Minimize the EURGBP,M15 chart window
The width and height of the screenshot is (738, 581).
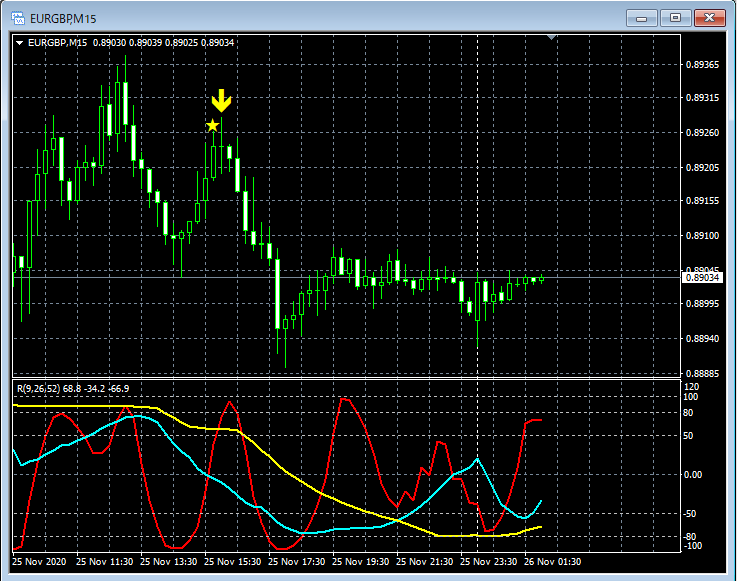click(643, 18)
